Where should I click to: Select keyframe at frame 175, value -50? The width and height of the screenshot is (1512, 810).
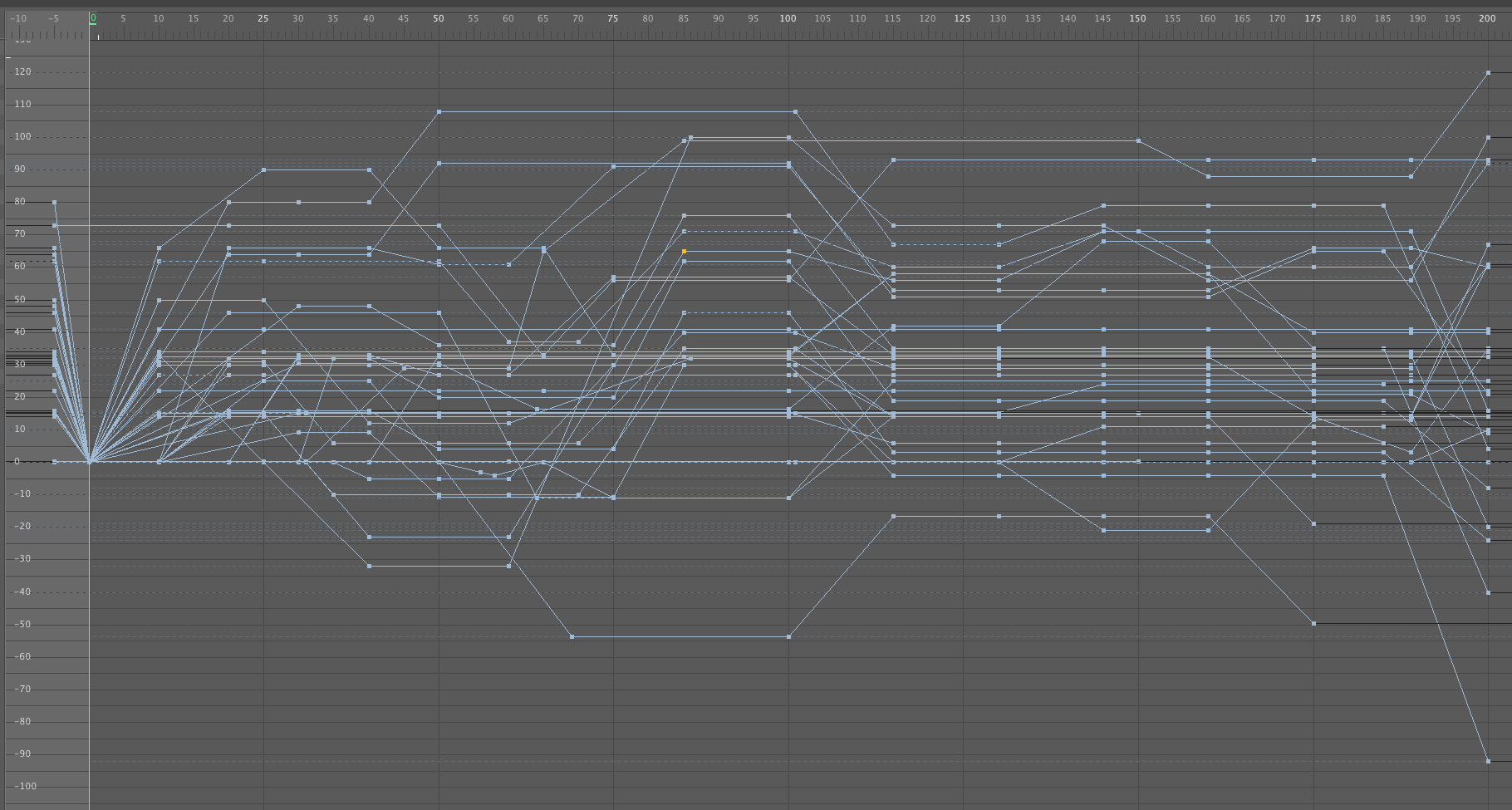pos(1313,624)
